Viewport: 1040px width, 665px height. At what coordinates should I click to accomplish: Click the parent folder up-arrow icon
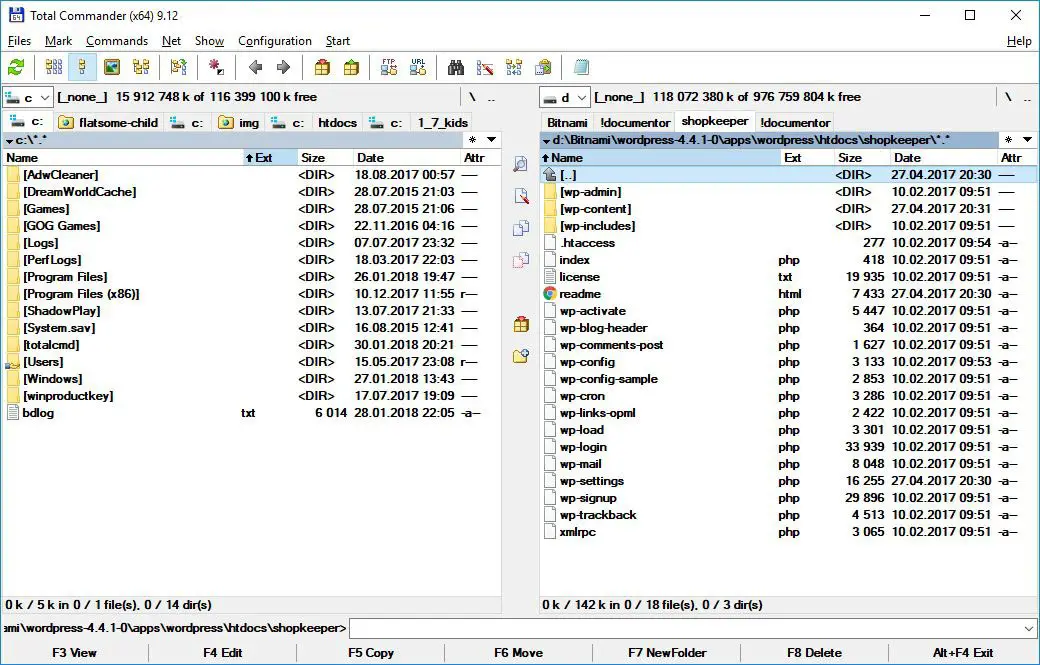point(549,174)
